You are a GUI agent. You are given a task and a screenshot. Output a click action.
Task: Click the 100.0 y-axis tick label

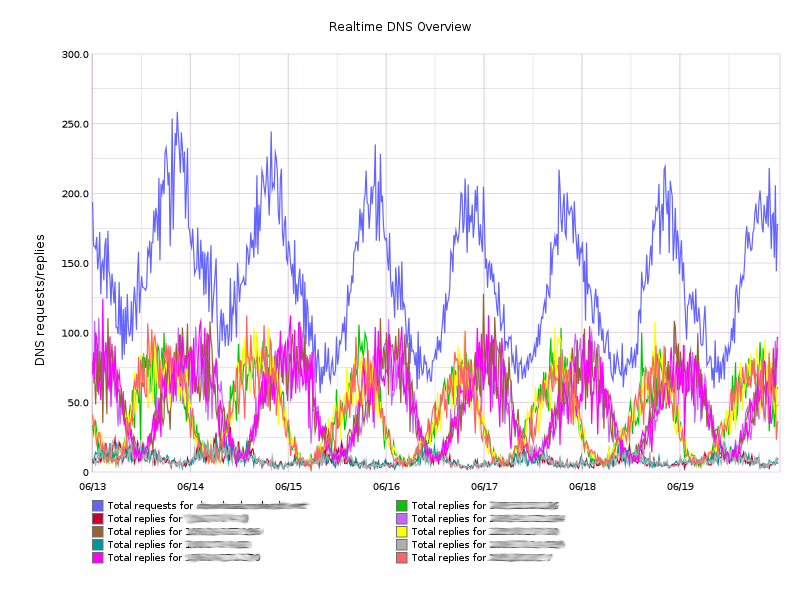pyautogui.click(x=75, y=333)
